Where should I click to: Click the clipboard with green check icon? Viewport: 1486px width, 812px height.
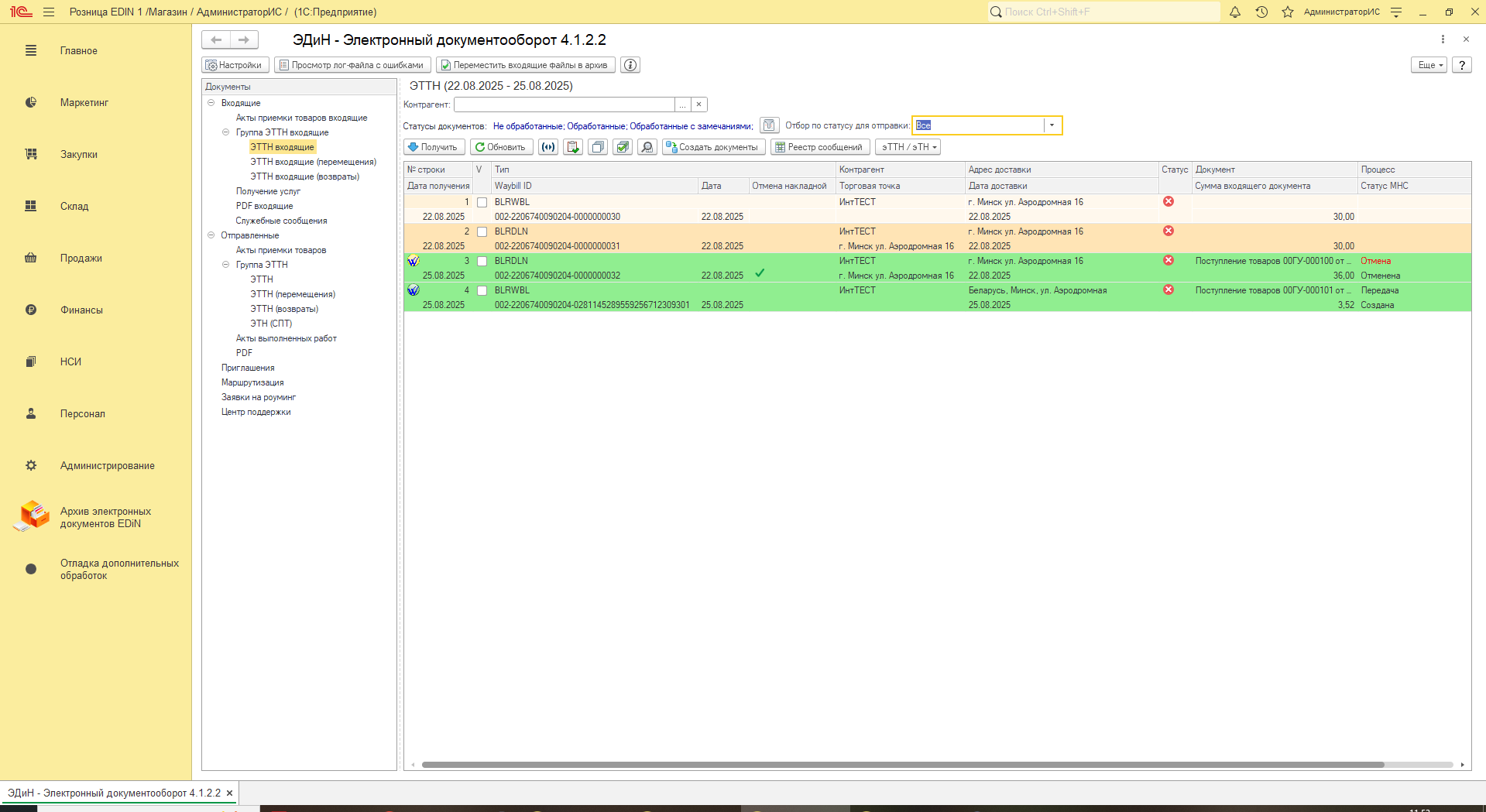[573, 147]
